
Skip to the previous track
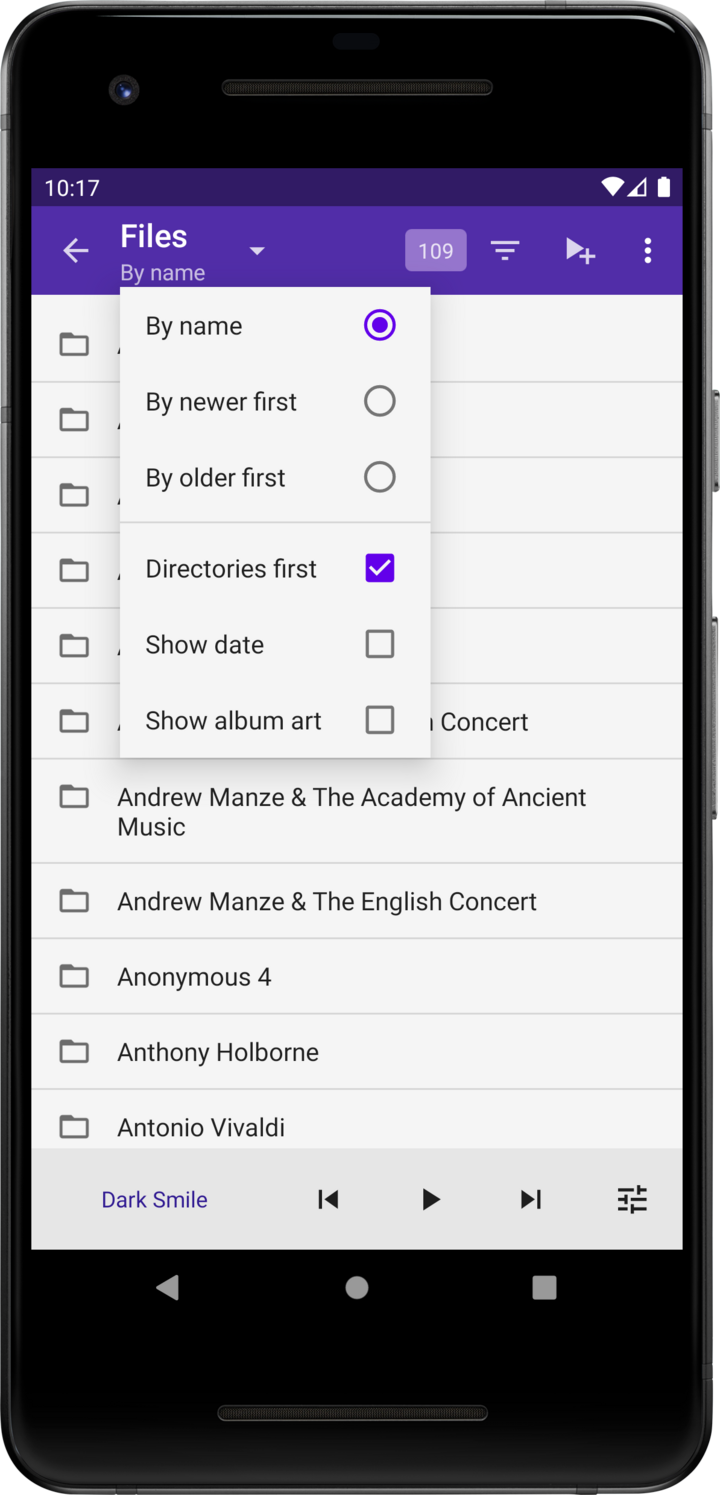(328, 1199)
